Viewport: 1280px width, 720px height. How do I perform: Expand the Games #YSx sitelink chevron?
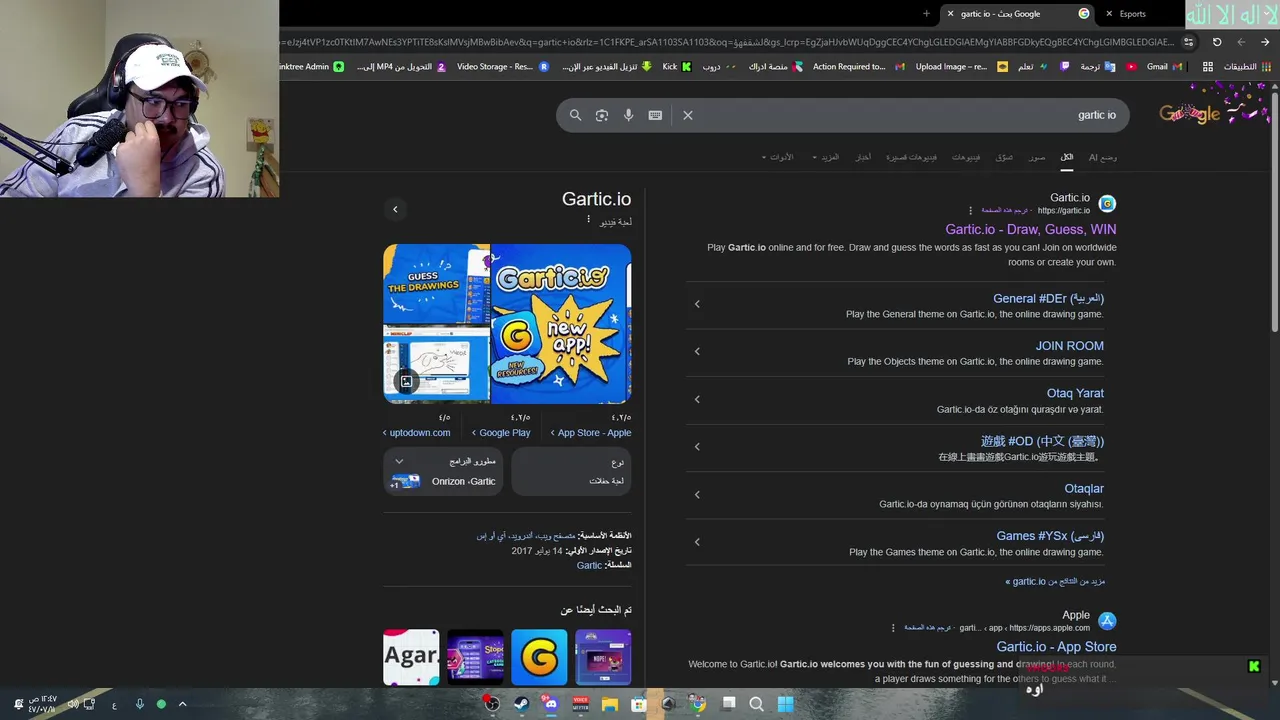[x=697, y=541]
